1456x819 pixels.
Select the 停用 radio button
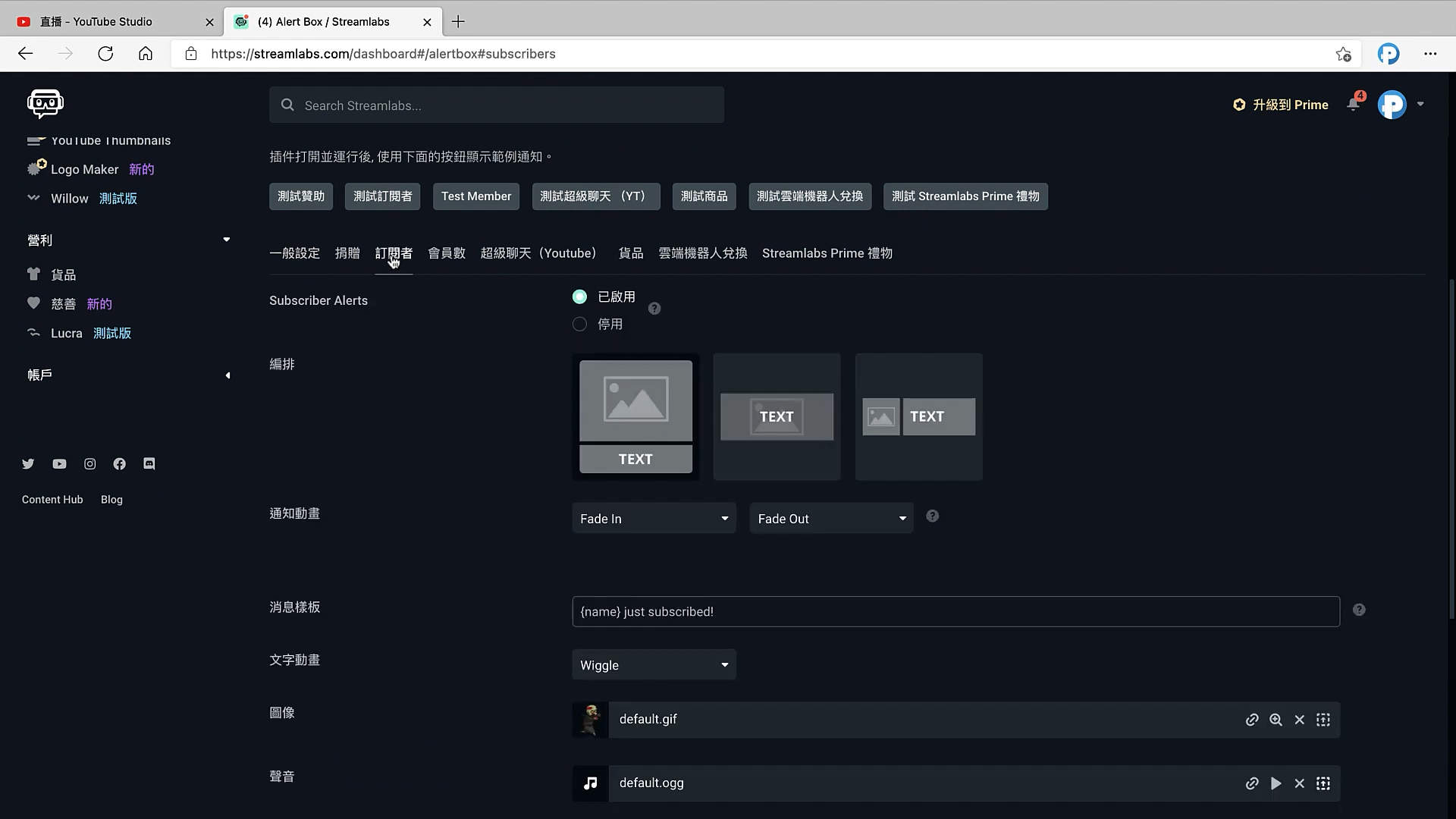click(x=580, y=325)
